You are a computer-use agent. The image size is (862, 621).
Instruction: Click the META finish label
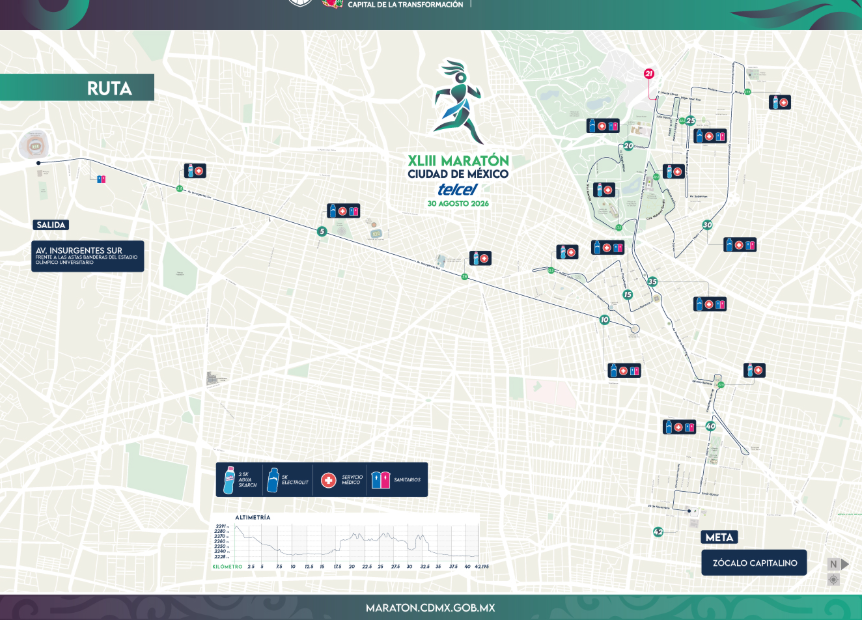[719, 537]
